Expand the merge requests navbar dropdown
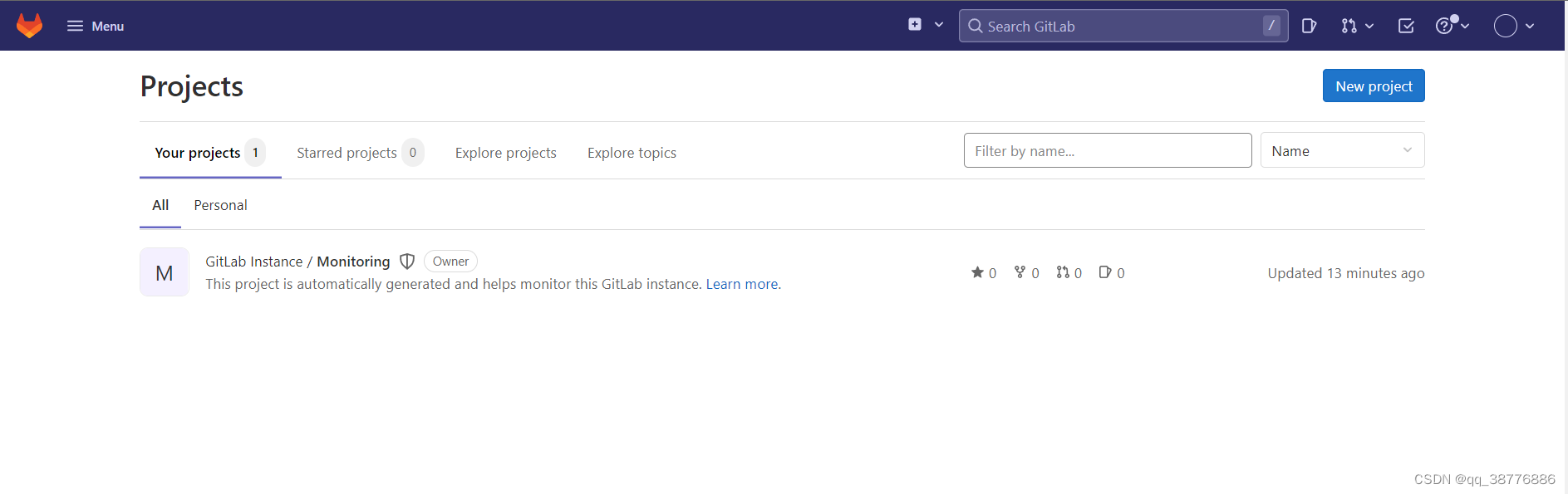 coord(1357,26)
